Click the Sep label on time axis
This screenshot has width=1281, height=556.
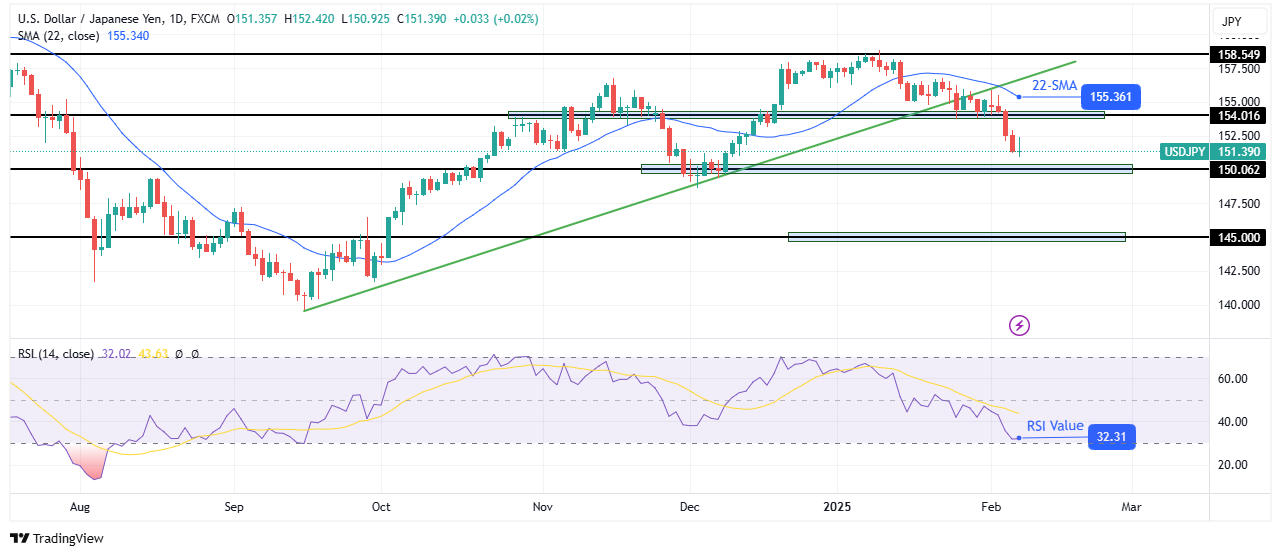tap(235, 507)
